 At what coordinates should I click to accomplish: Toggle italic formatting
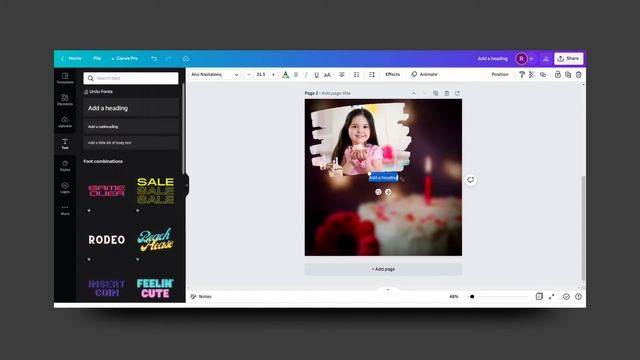[306, 75]
